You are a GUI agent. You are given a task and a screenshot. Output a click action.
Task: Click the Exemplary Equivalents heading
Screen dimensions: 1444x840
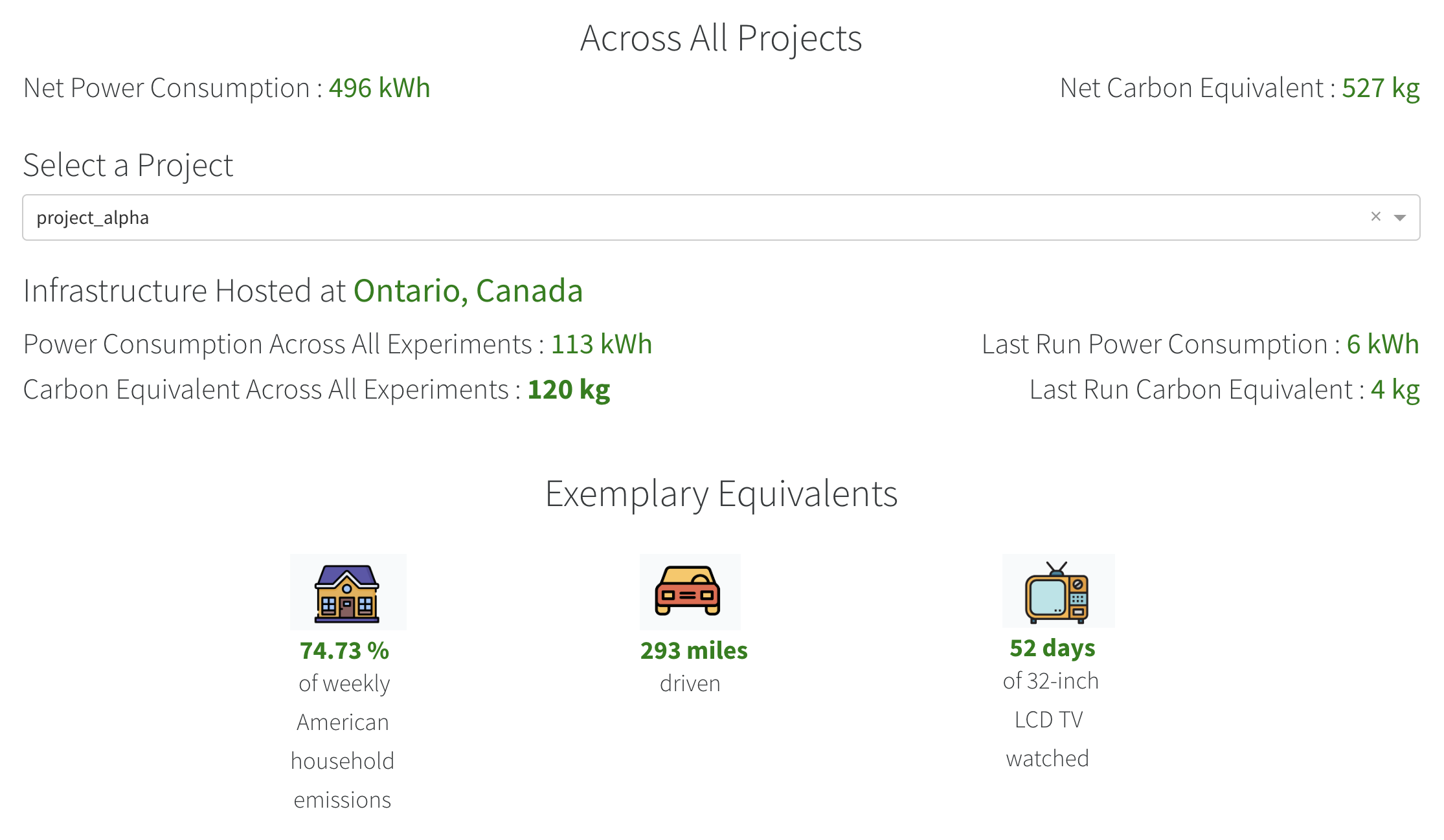(721, 494)
